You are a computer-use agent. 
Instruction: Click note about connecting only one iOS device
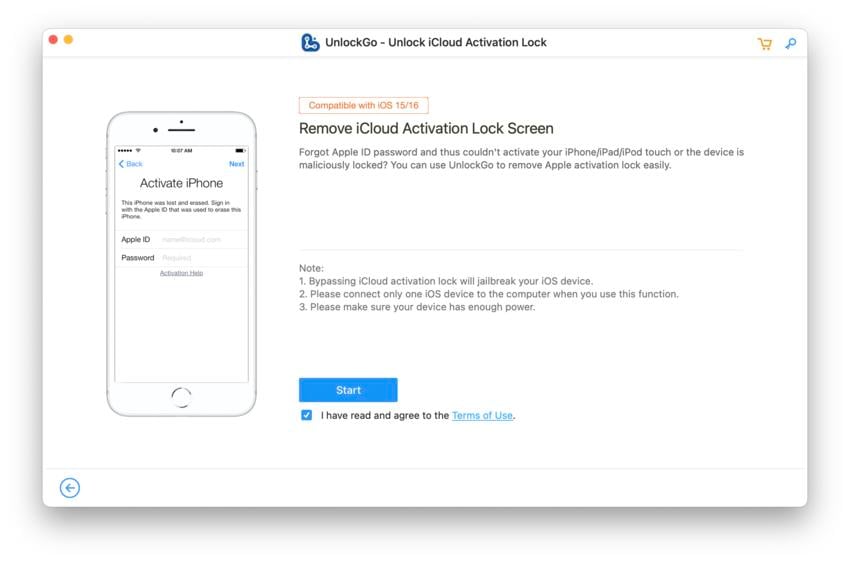click(x=489, y=294)
